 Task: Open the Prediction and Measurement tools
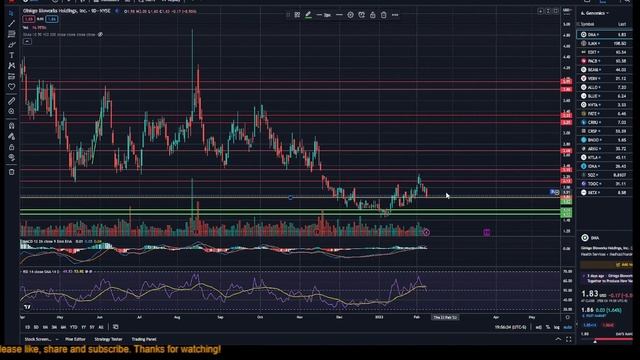[x=11, y=76]
